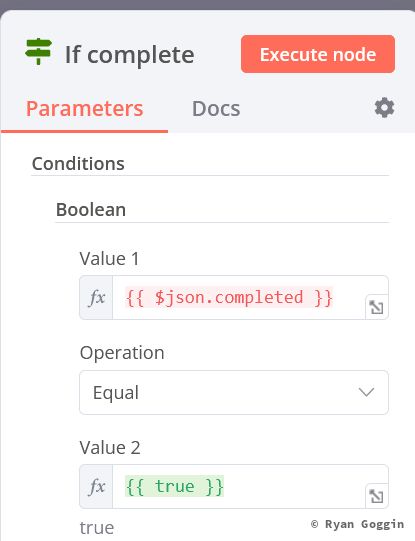
Task: Switch to the Docs tab
Action: coord(216,109)
